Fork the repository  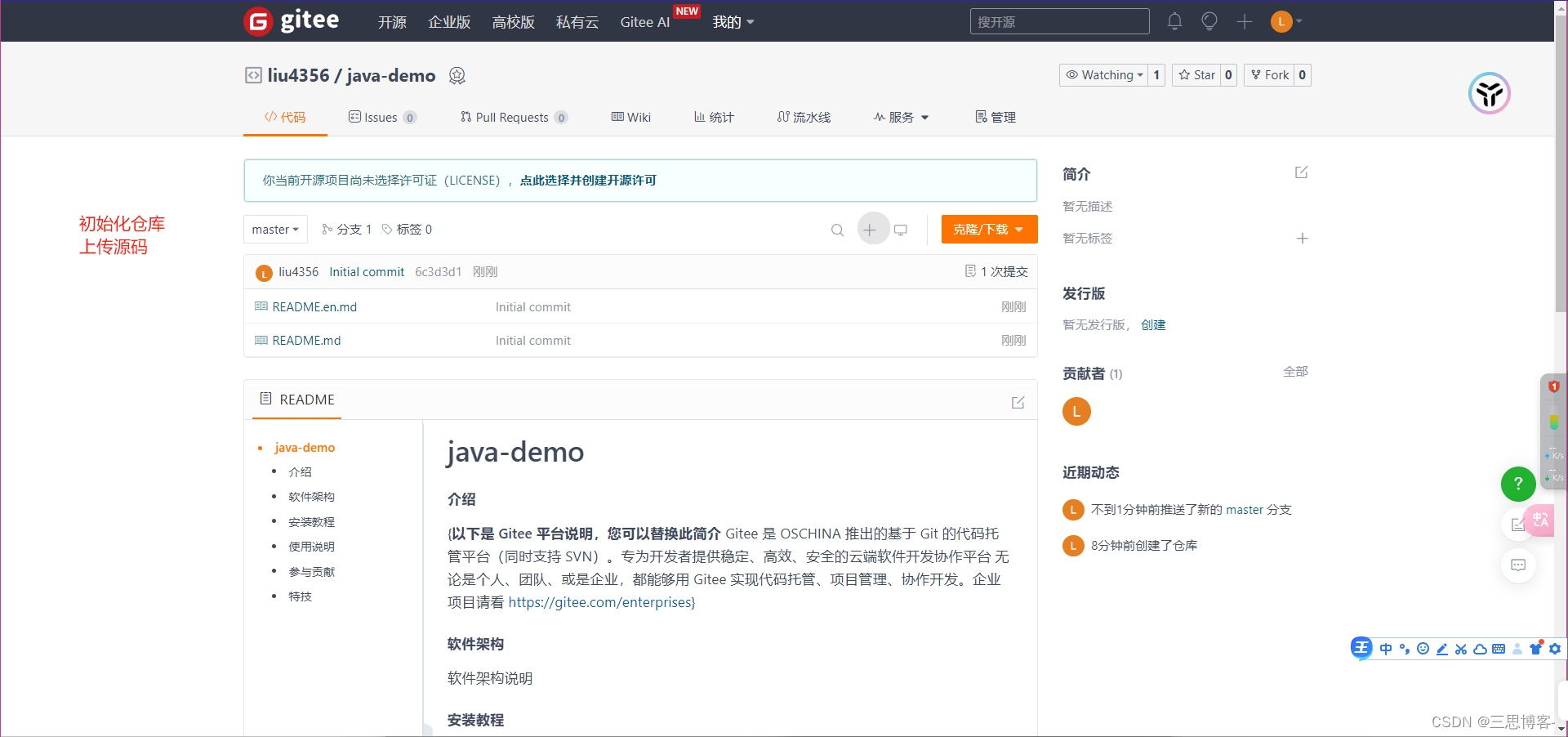tap(1270, 75)
